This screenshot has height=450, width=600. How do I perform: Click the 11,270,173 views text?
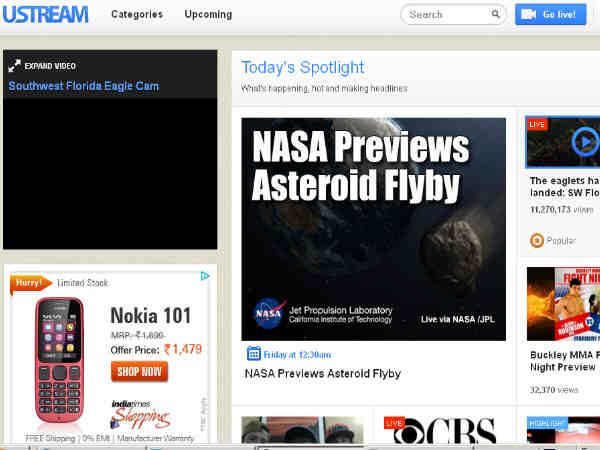point(561,210)
